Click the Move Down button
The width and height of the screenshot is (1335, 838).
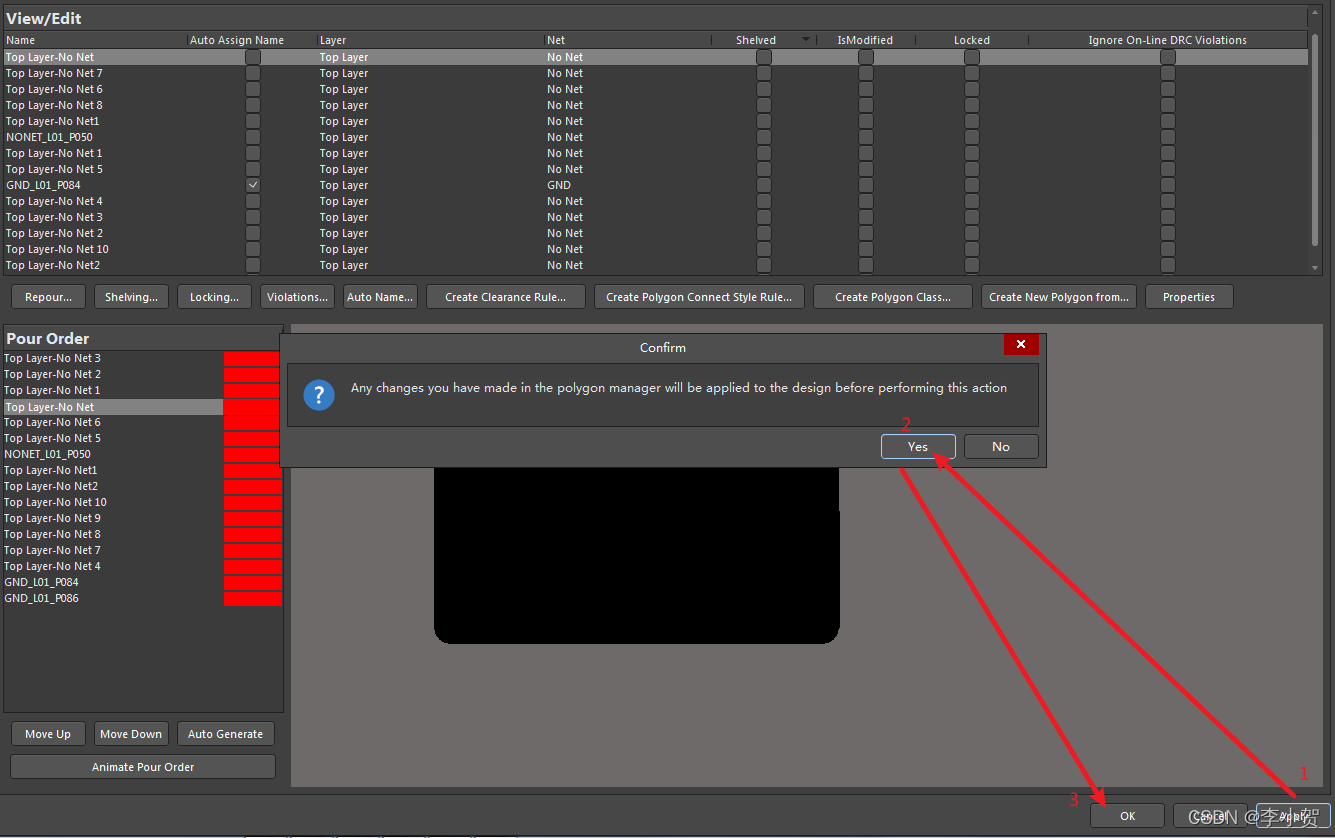(x=131, y=734)
